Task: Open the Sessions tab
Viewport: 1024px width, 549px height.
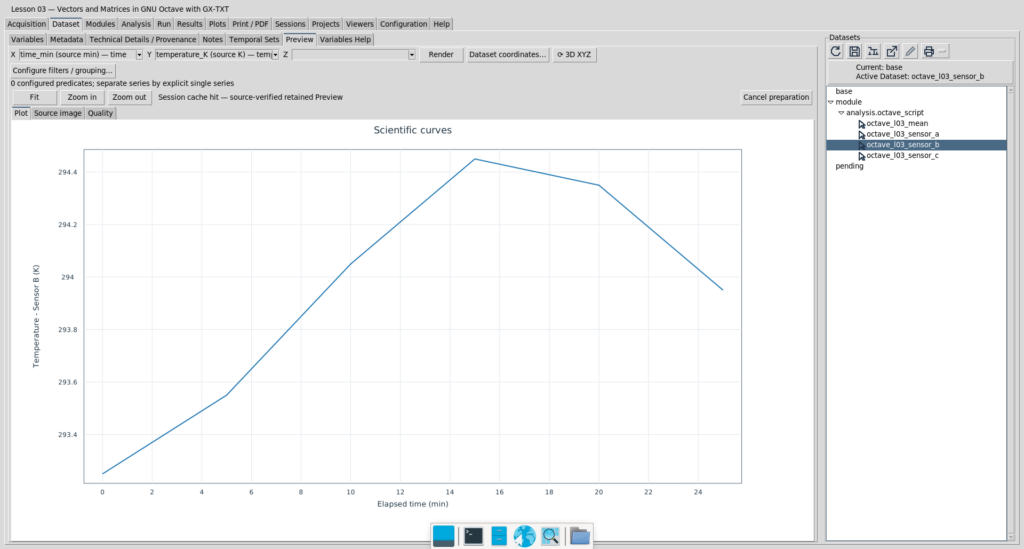Action: click(290, 24)
